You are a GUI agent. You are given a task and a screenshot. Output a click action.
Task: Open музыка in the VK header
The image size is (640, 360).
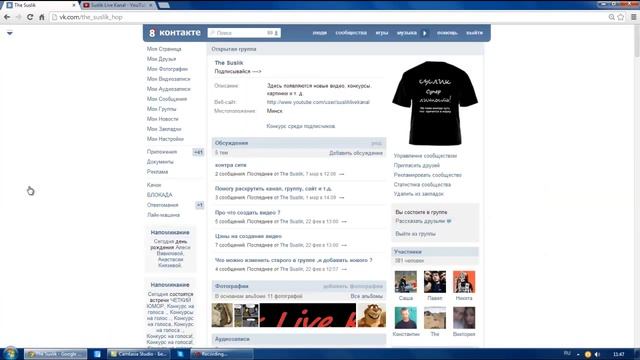[407, 33]
